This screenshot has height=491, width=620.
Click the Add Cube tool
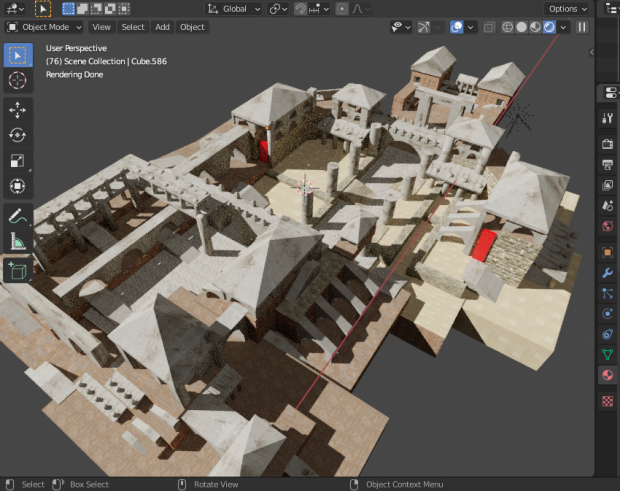pos(18,270)
